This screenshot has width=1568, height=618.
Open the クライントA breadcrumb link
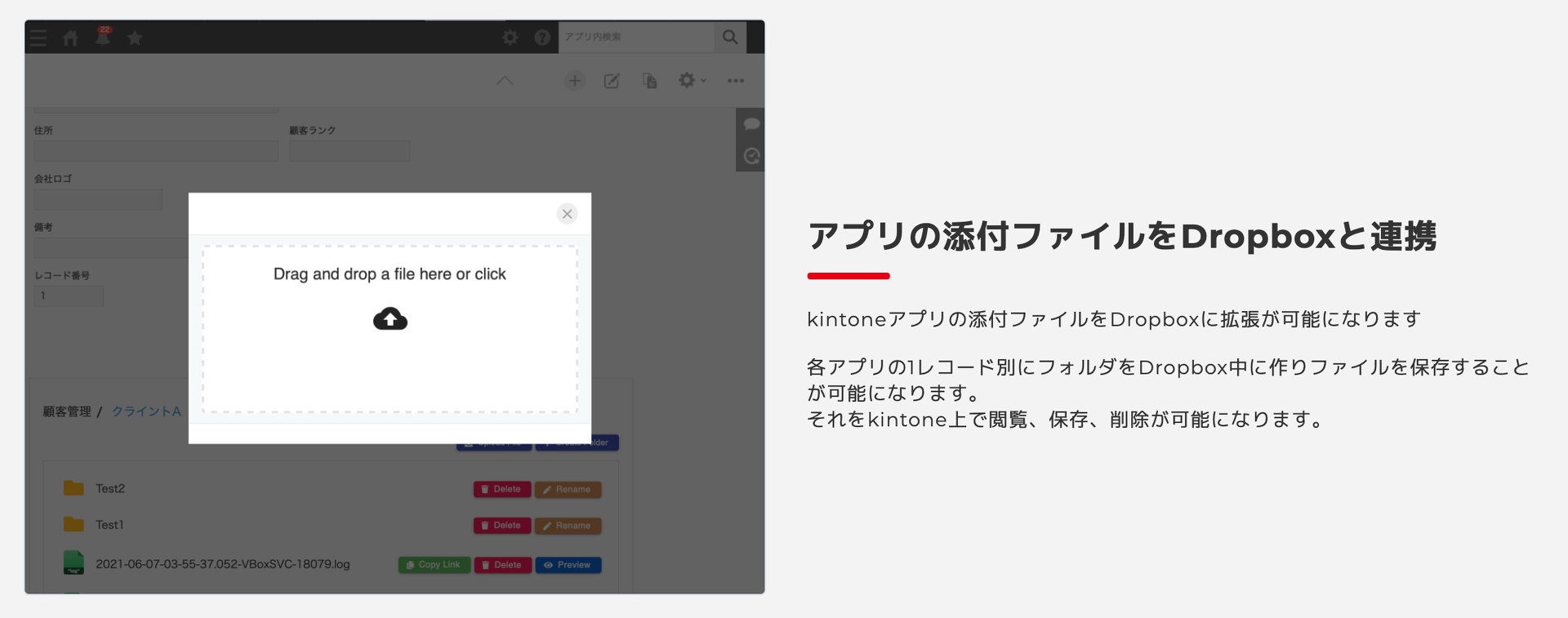(x=146, y=411)
